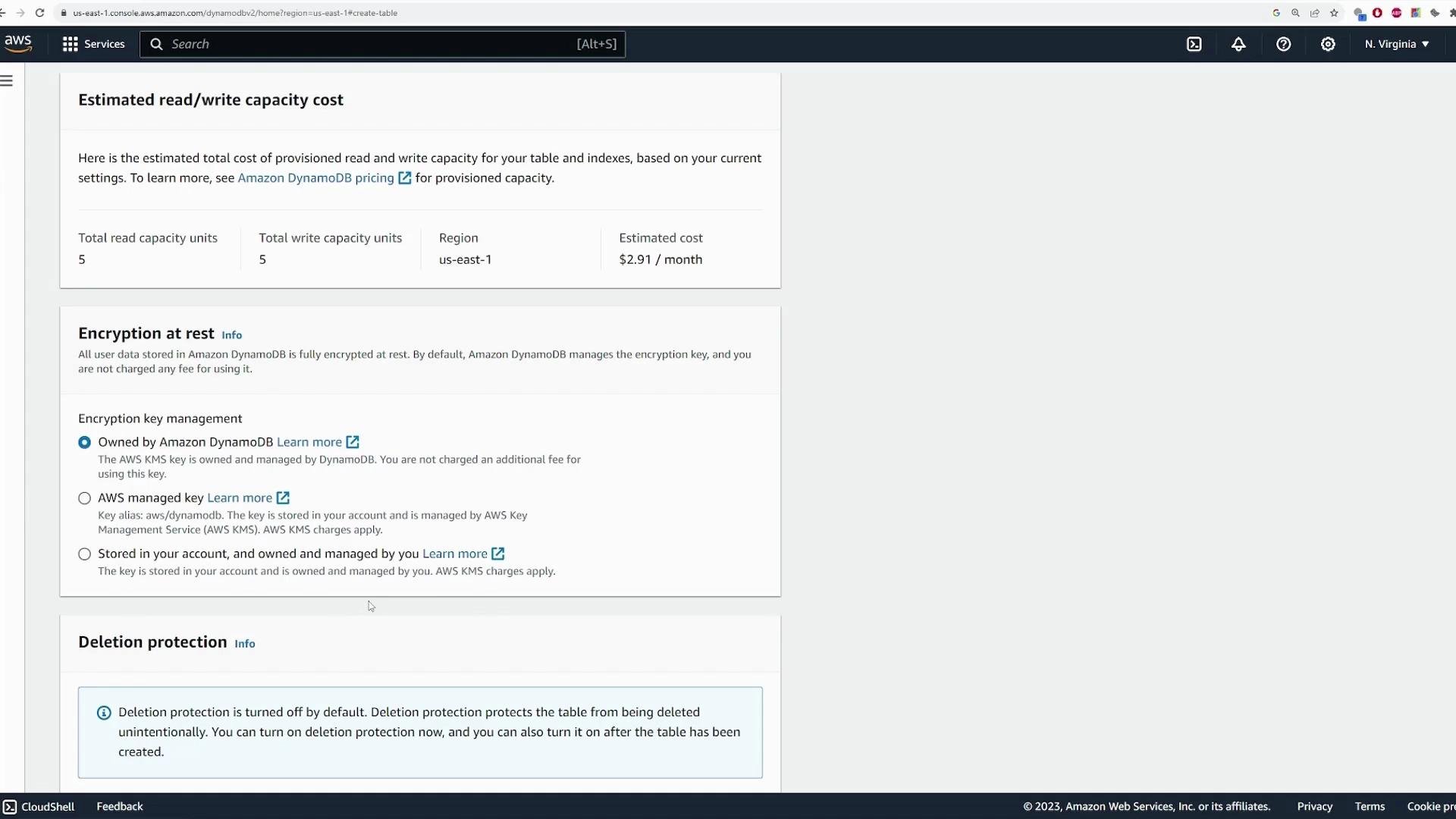Click the Google icon in address bar
The height and width of the screenshot is (819, 1456).
click(x=1276, y=13)
